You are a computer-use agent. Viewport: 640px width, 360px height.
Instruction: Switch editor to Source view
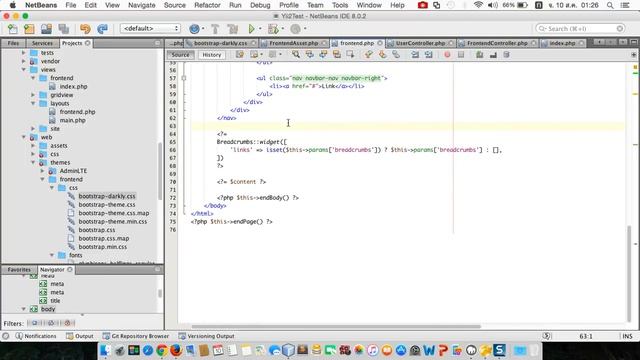point(180,55)
